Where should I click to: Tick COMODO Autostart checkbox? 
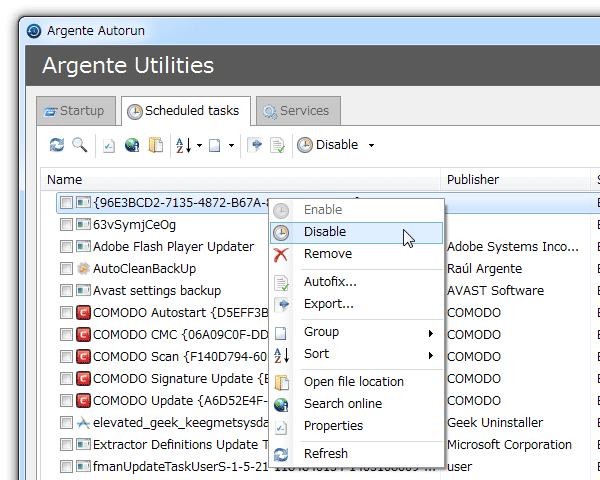[66, 313]
